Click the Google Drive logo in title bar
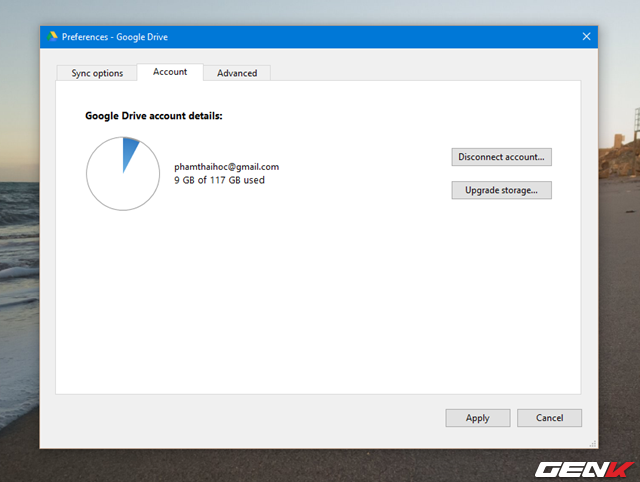 (52, 36)
